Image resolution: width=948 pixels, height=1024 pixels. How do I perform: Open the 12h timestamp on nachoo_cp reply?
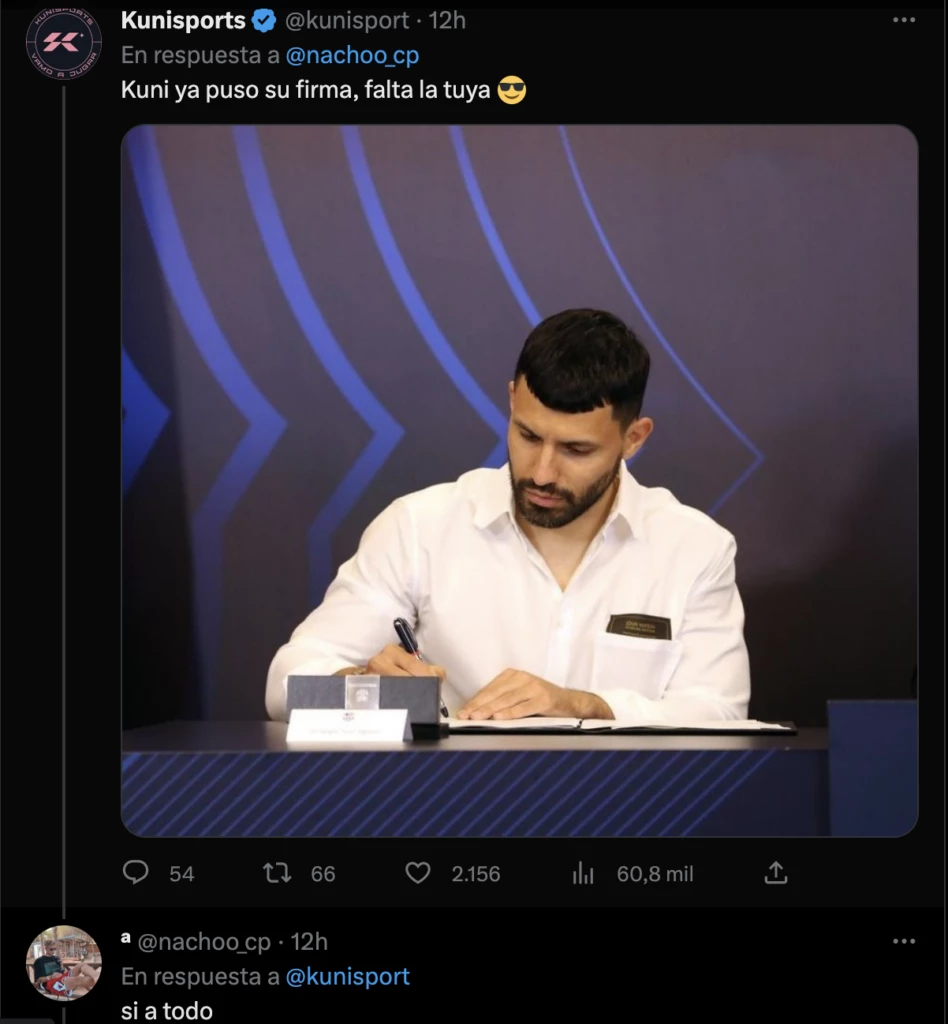[309, 941]
